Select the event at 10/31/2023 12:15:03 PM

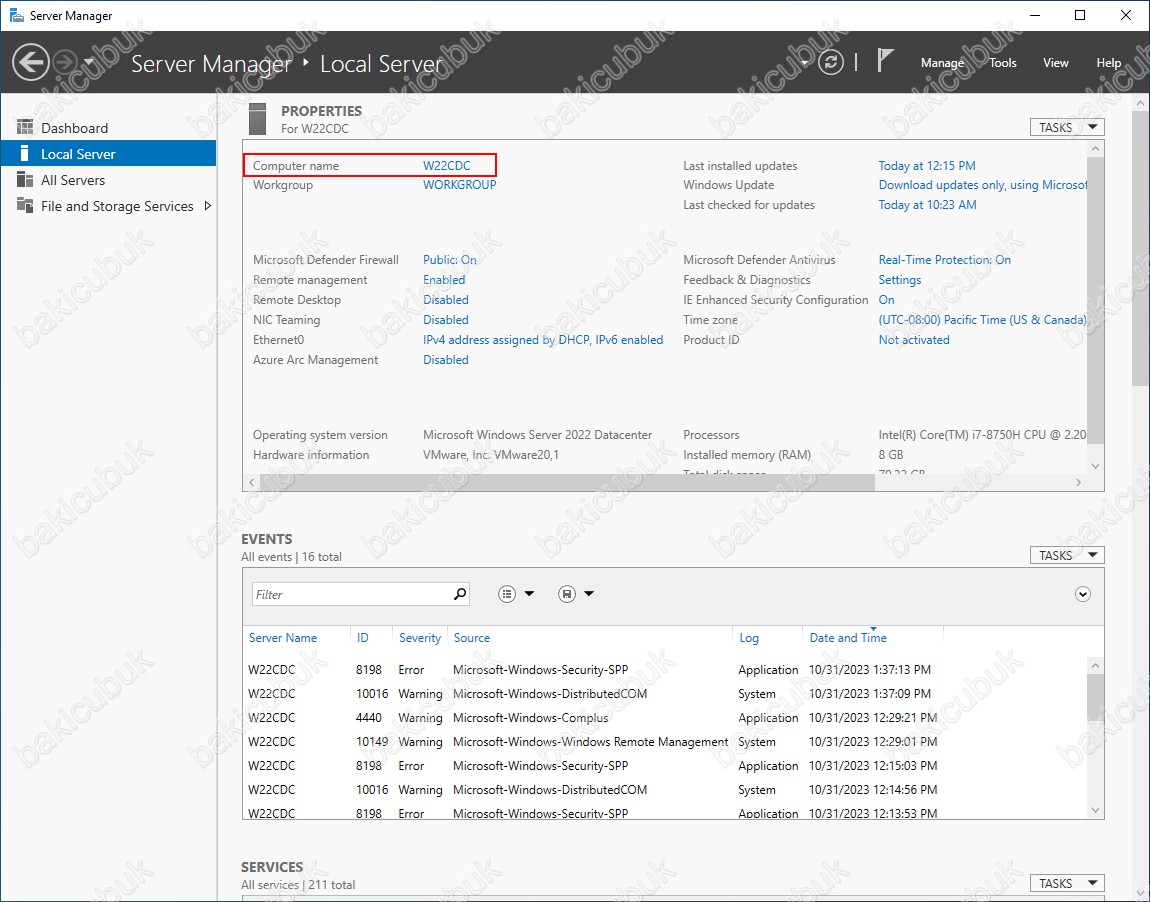click(665, 766)
